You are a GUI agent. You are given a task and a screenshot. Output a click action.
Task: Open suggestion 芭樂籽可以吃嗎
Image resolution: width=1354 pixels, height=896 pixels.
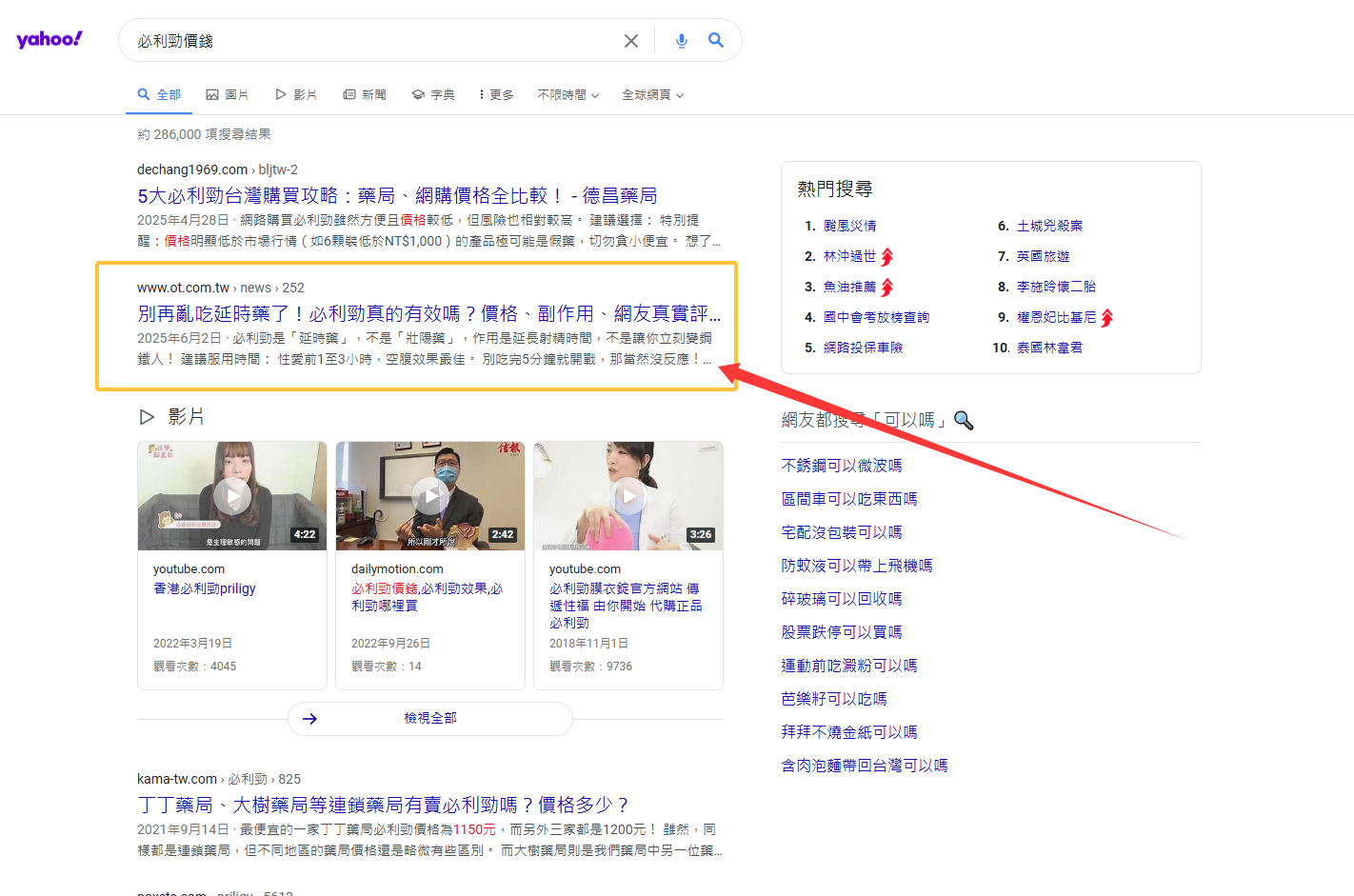[x=834, y=699]
